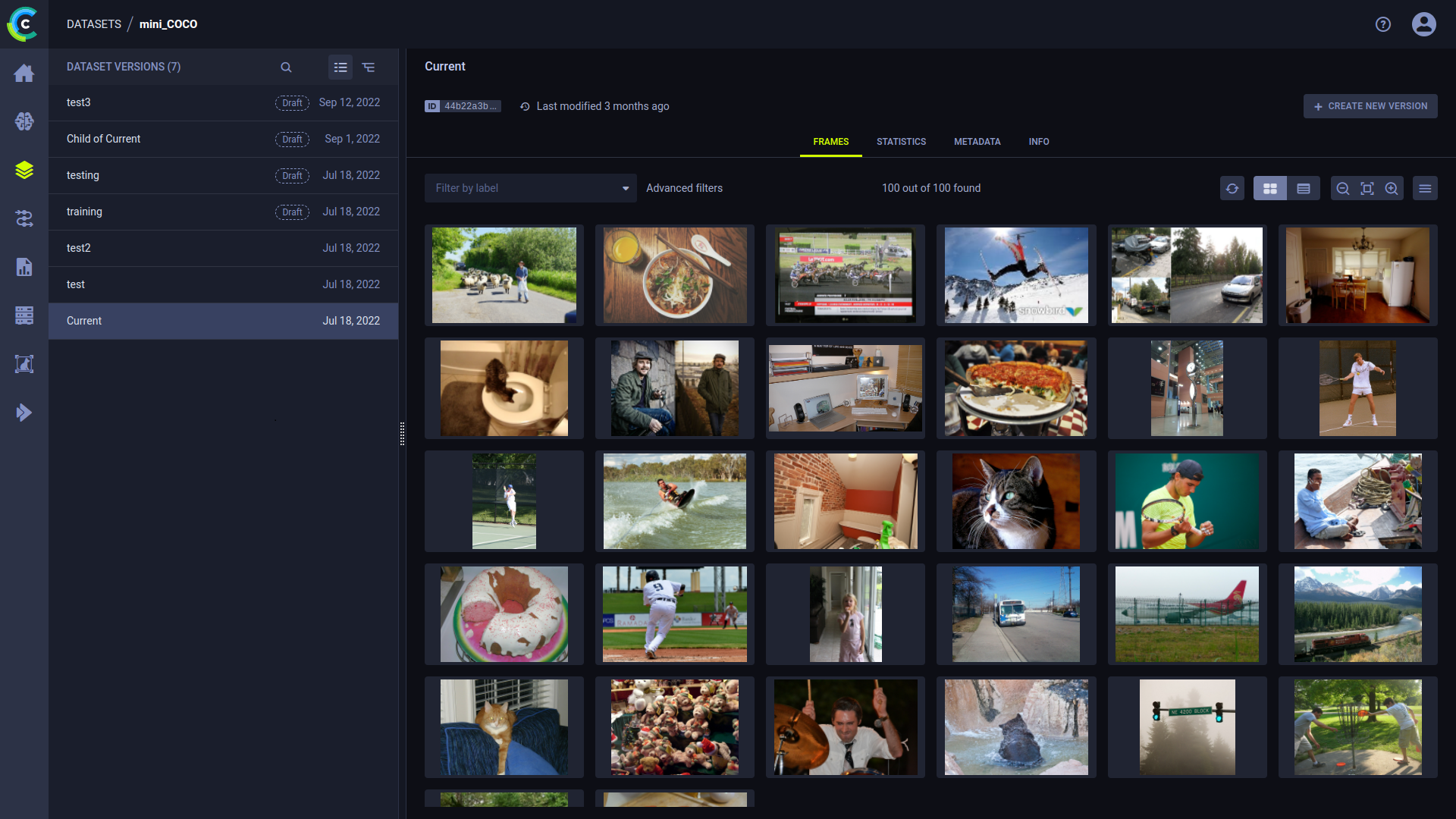Open the search in Dataset Versions panel
Viewport: 1456px width, 819px height.
click(286, 67)
